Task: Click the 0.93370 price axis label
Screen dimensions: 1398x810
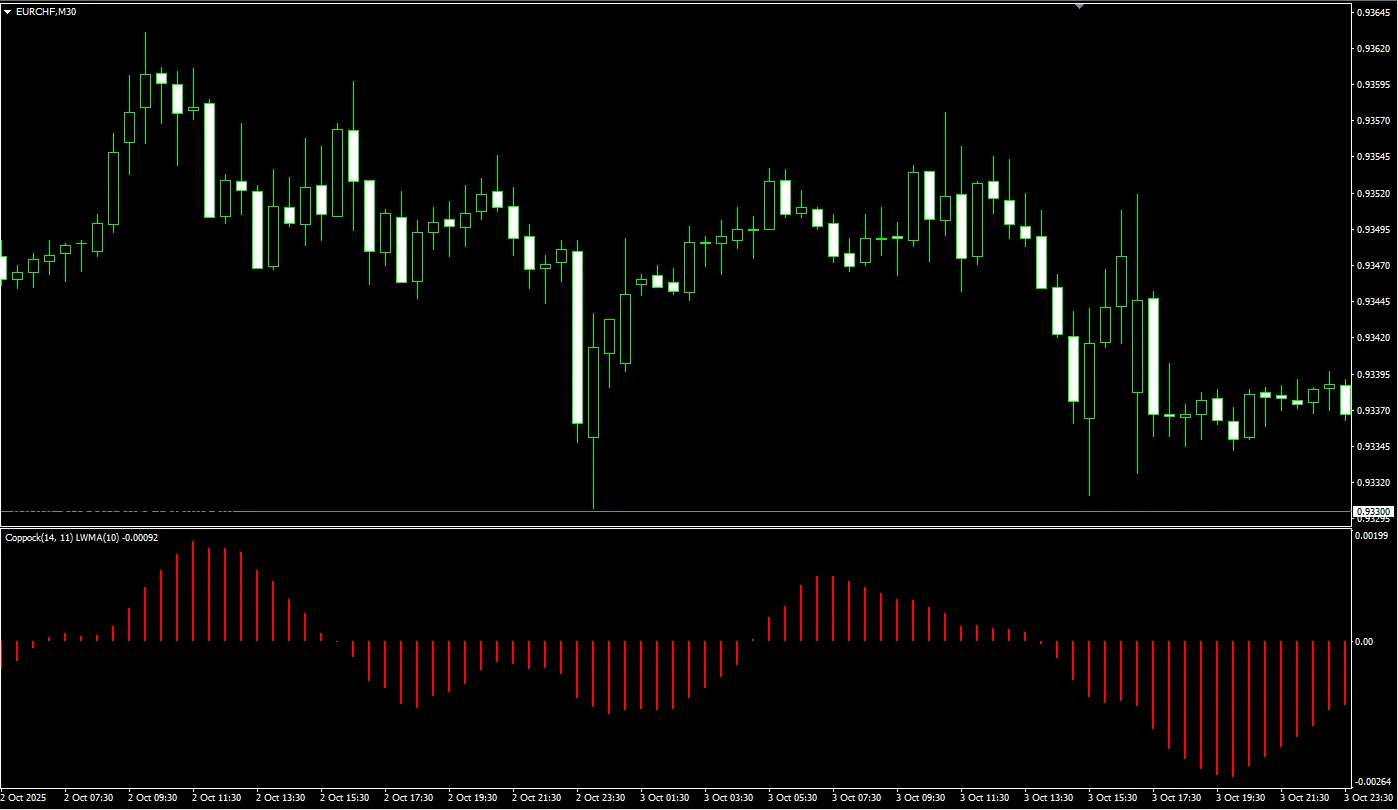Action: [x=1374, y=410]
